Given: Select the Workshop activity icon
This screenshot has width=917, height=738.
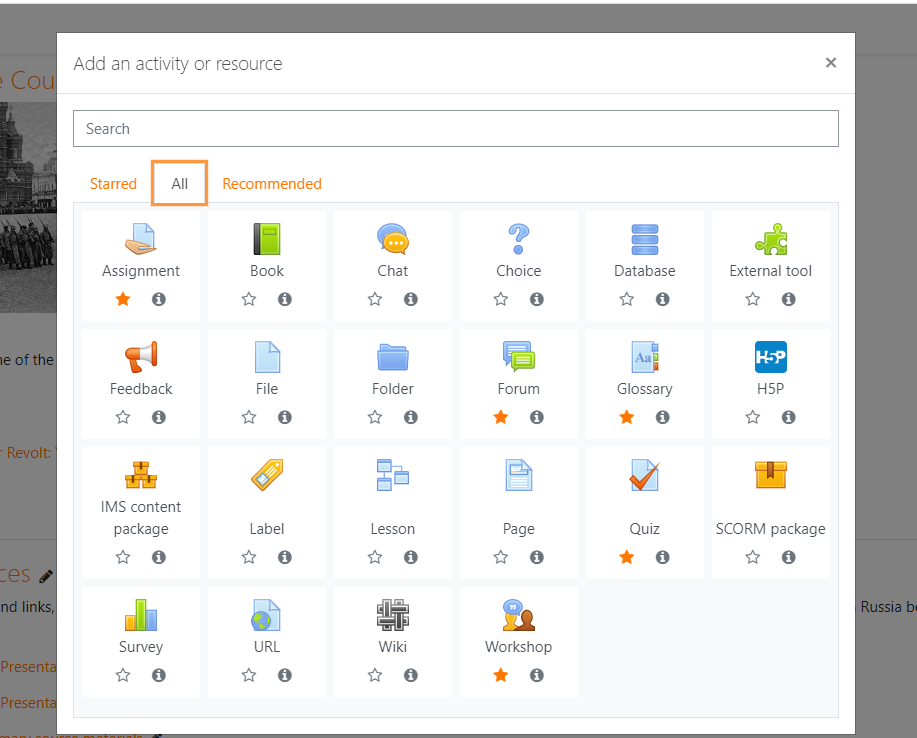Looking at the screenshot, I should (x=519, y=615).
